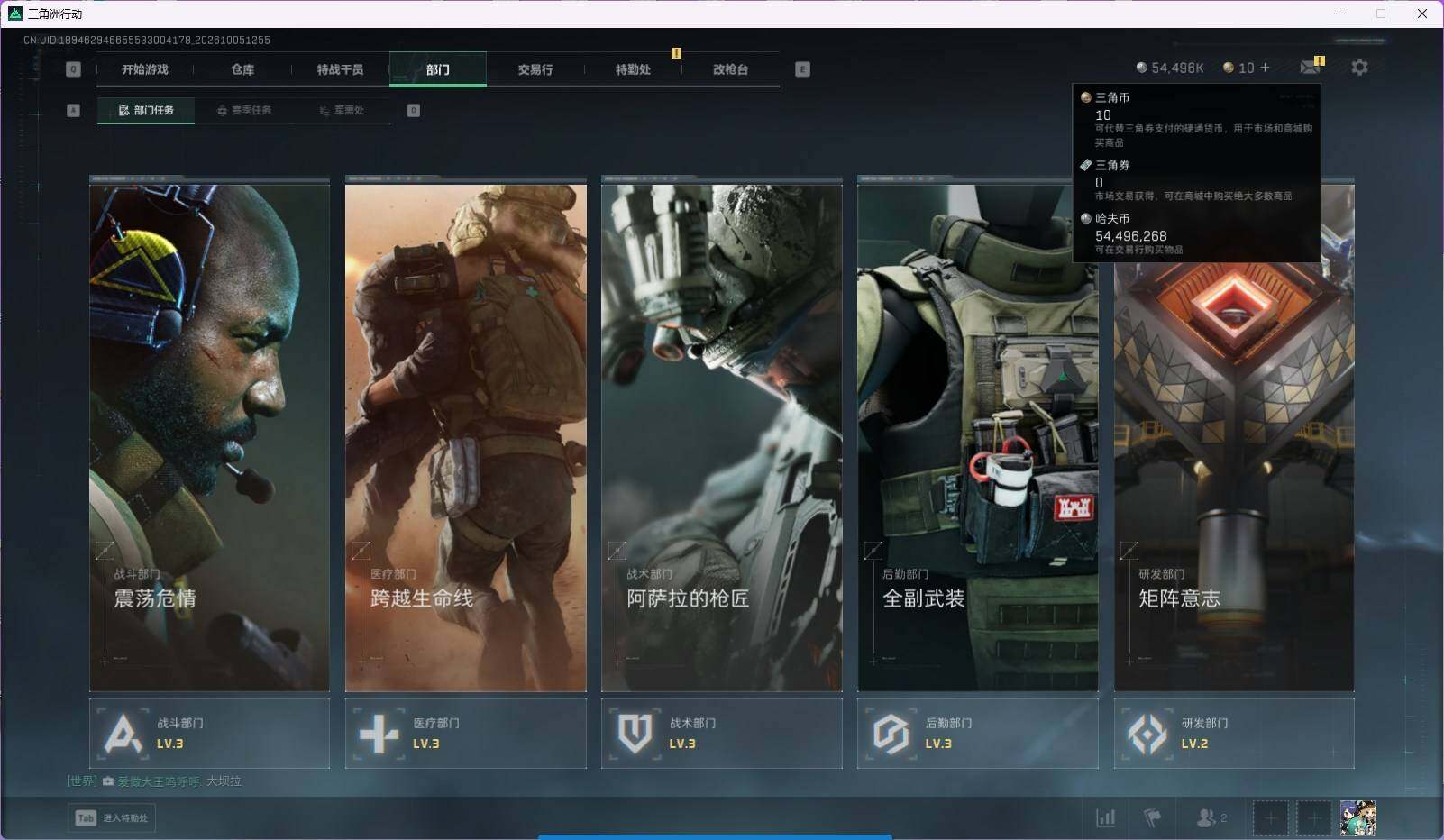Click the 后勤部门 hexagon icon

tap(891, 734)
